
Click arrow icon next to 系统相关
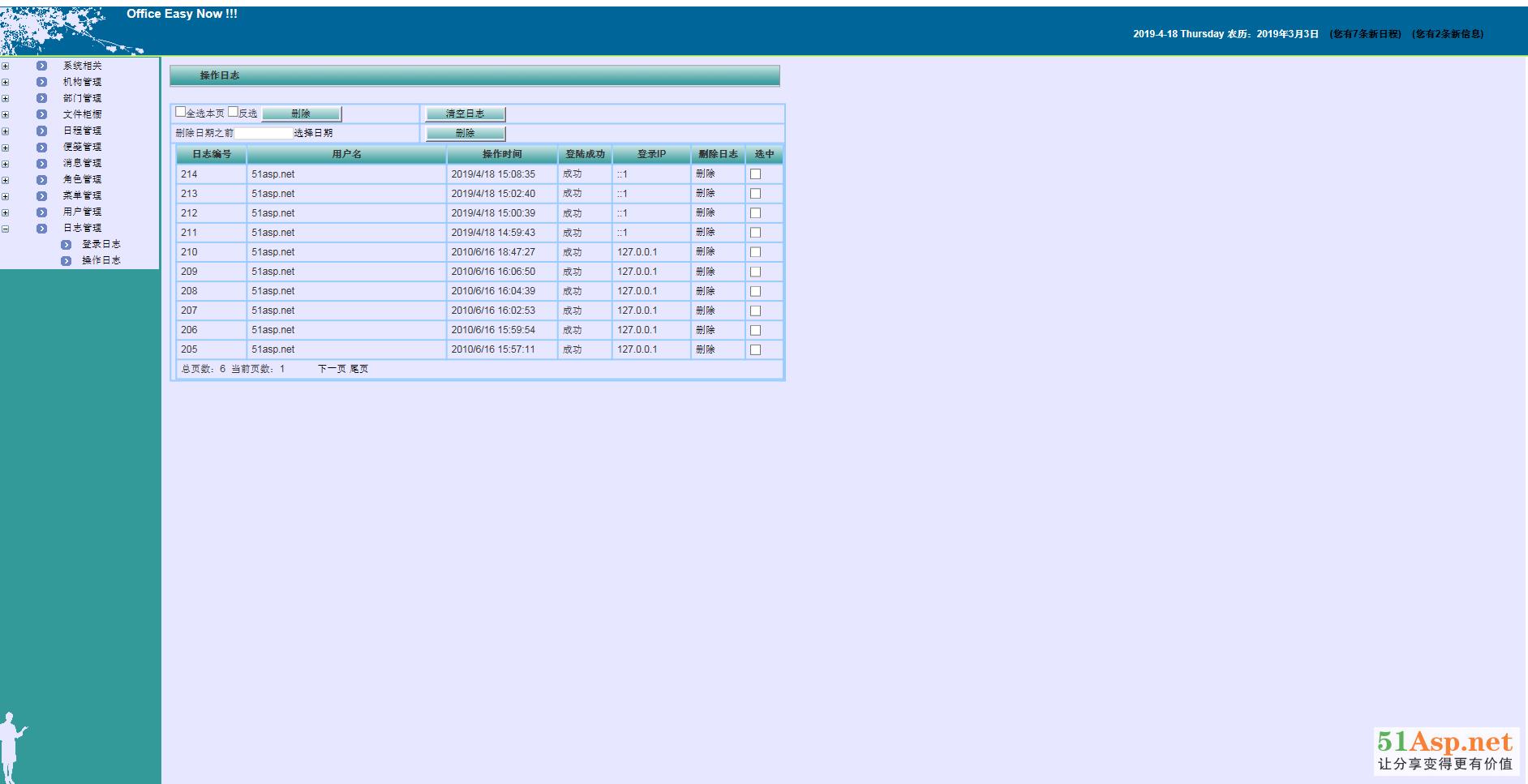point(41,66)
